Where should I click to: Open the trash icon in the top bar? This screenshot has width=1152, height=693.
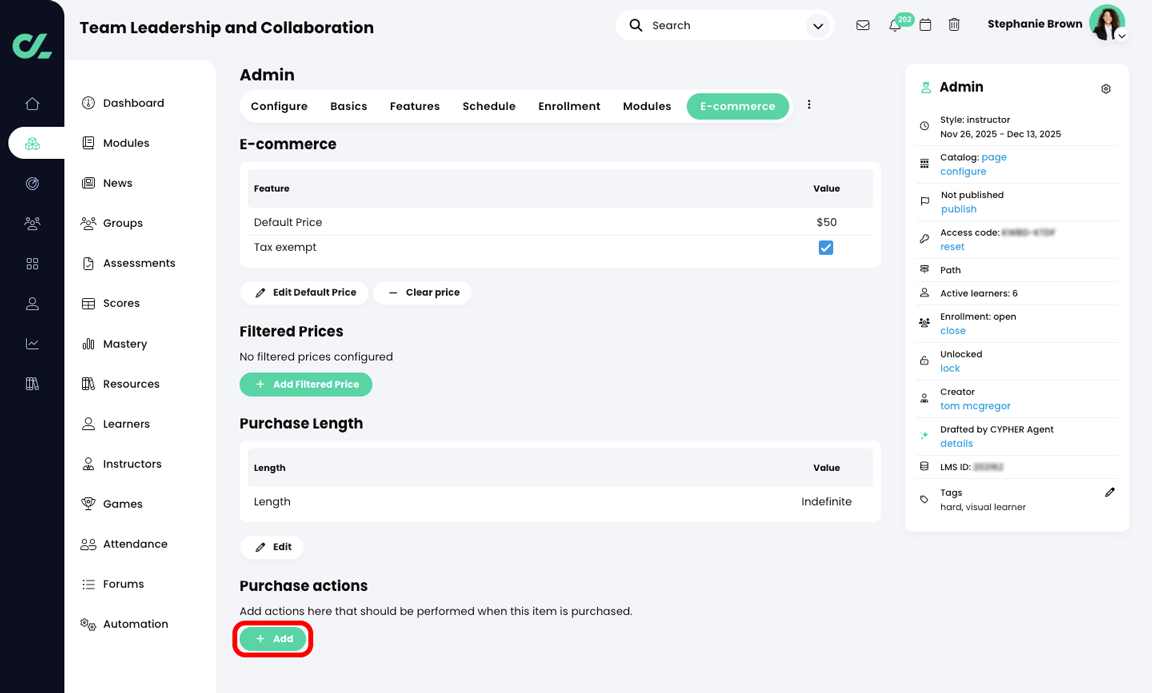coord(954,25)
